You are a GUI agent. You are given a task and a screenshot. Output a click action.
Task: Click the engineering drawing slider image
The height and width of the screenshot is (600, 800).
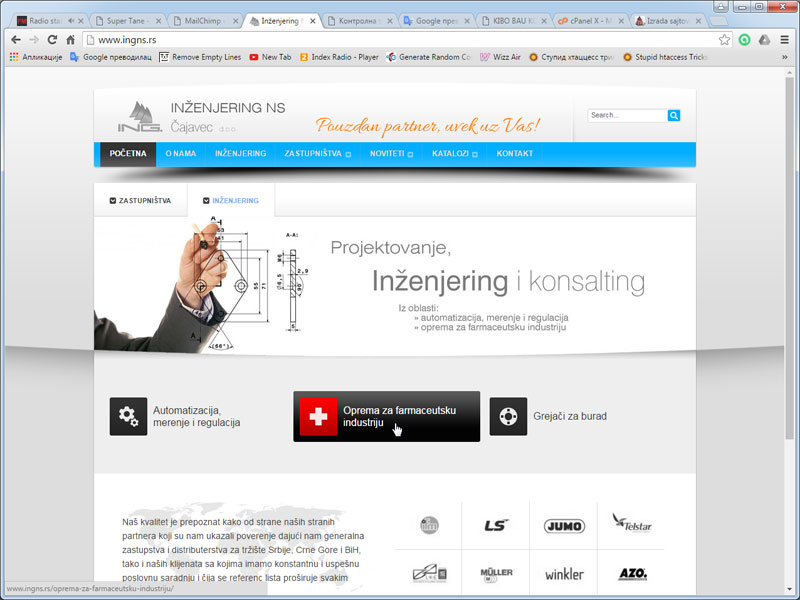pos(204,284)
